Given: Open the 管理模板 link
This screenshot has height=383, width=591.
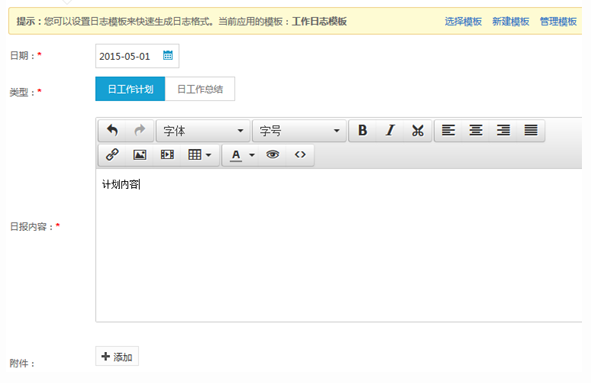Looking at the screenshot, I should (558, 21).
